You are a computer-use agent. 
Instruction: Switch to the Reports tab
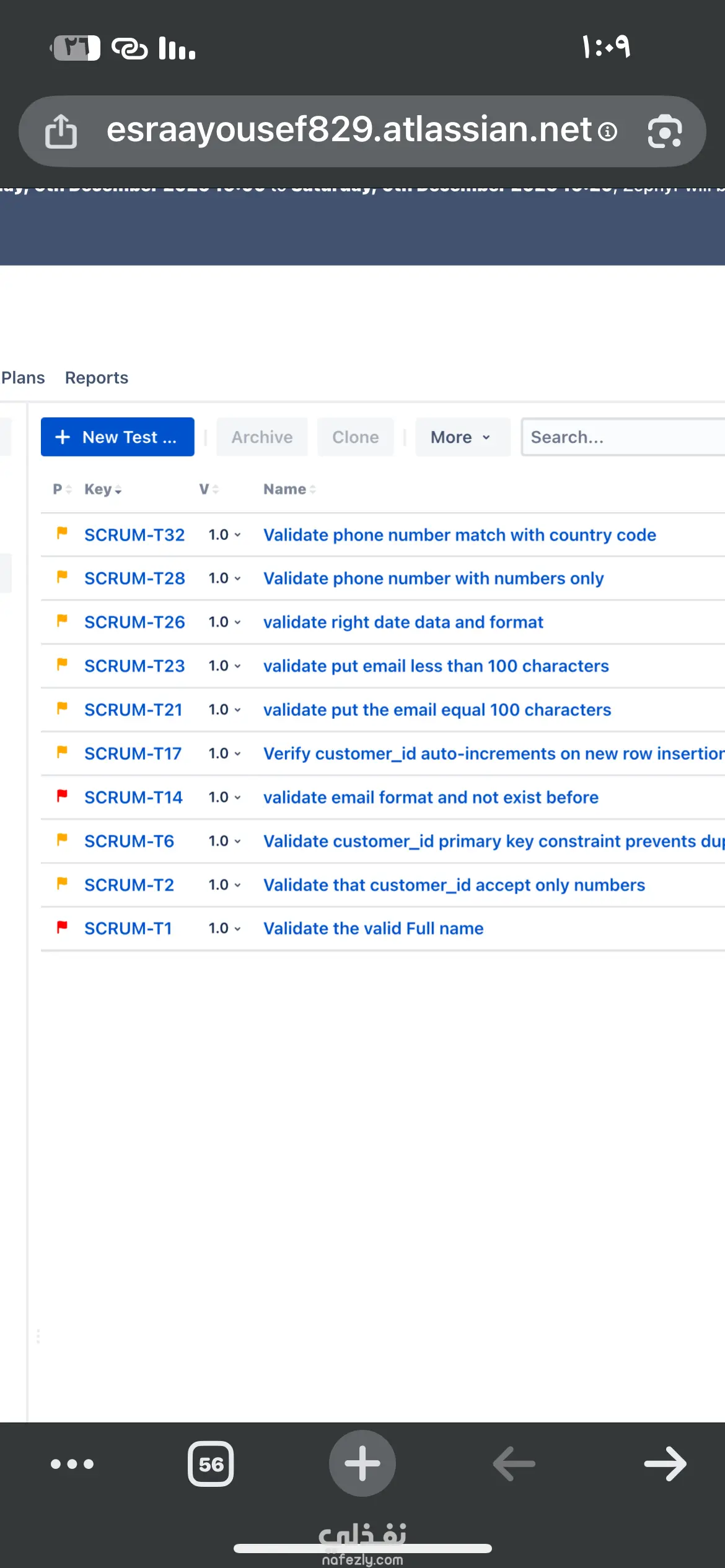(97, 378)
